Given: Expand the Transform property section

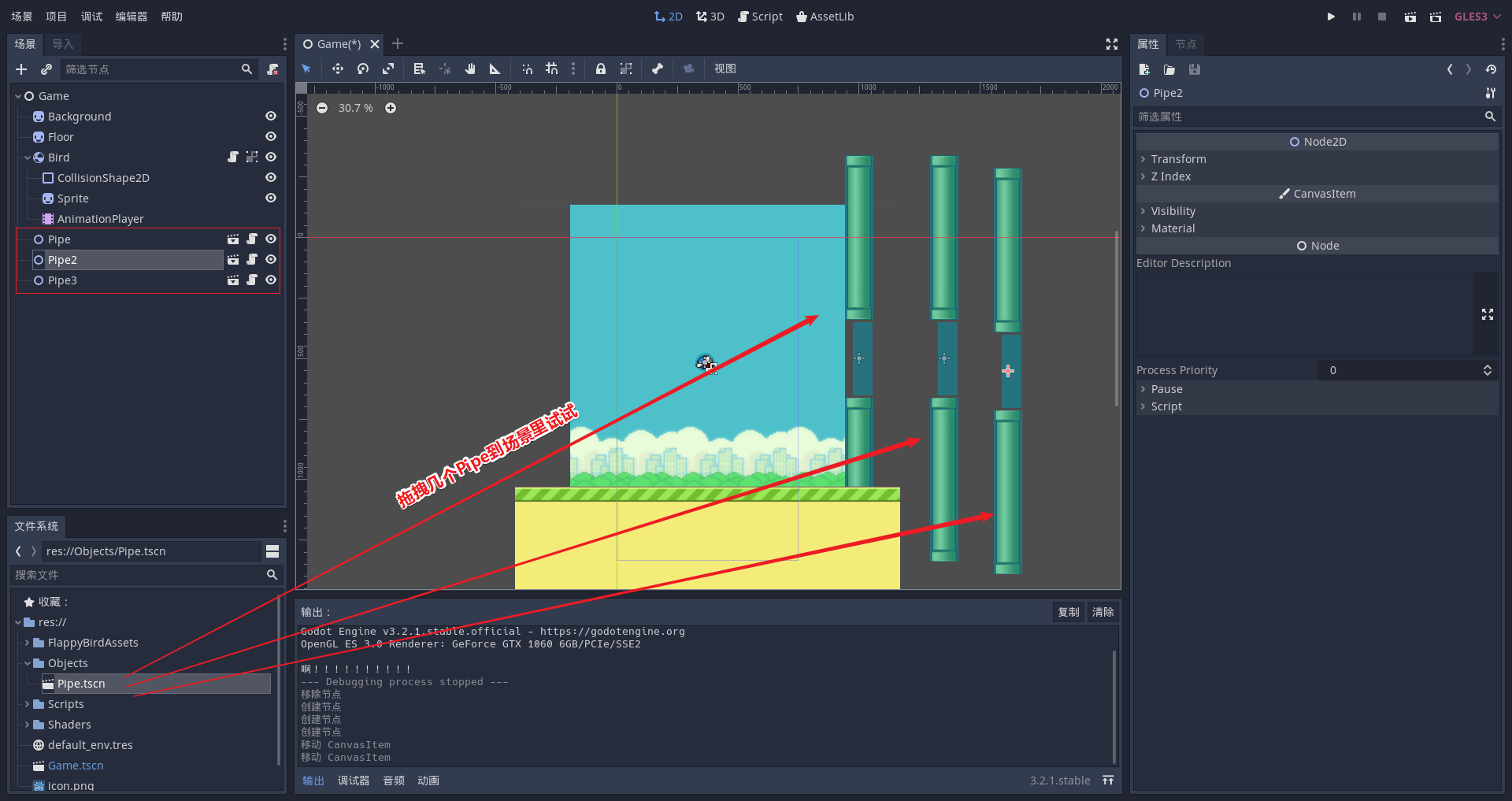Looking at the screenshot, I should click(x=1317, y=159).
